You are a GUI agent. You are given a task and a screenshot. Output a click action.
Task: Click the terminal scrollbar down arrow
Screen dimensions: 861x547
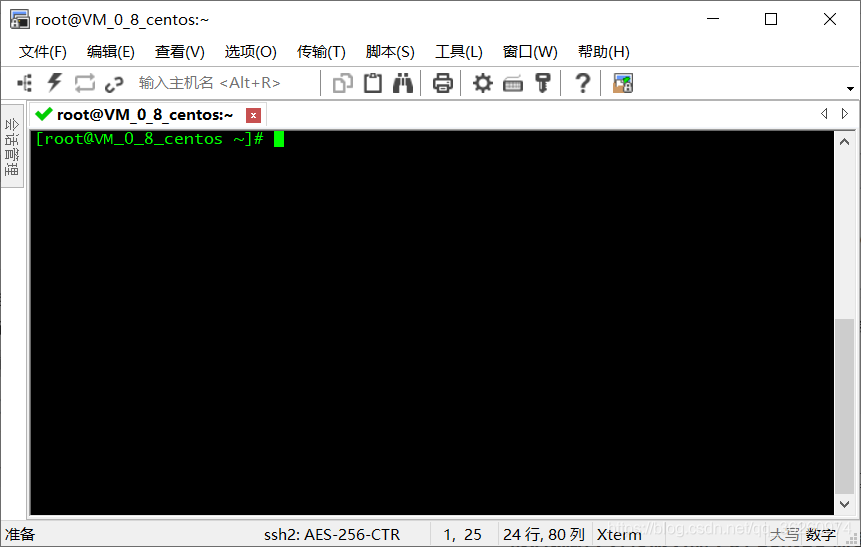coord(845,504)
